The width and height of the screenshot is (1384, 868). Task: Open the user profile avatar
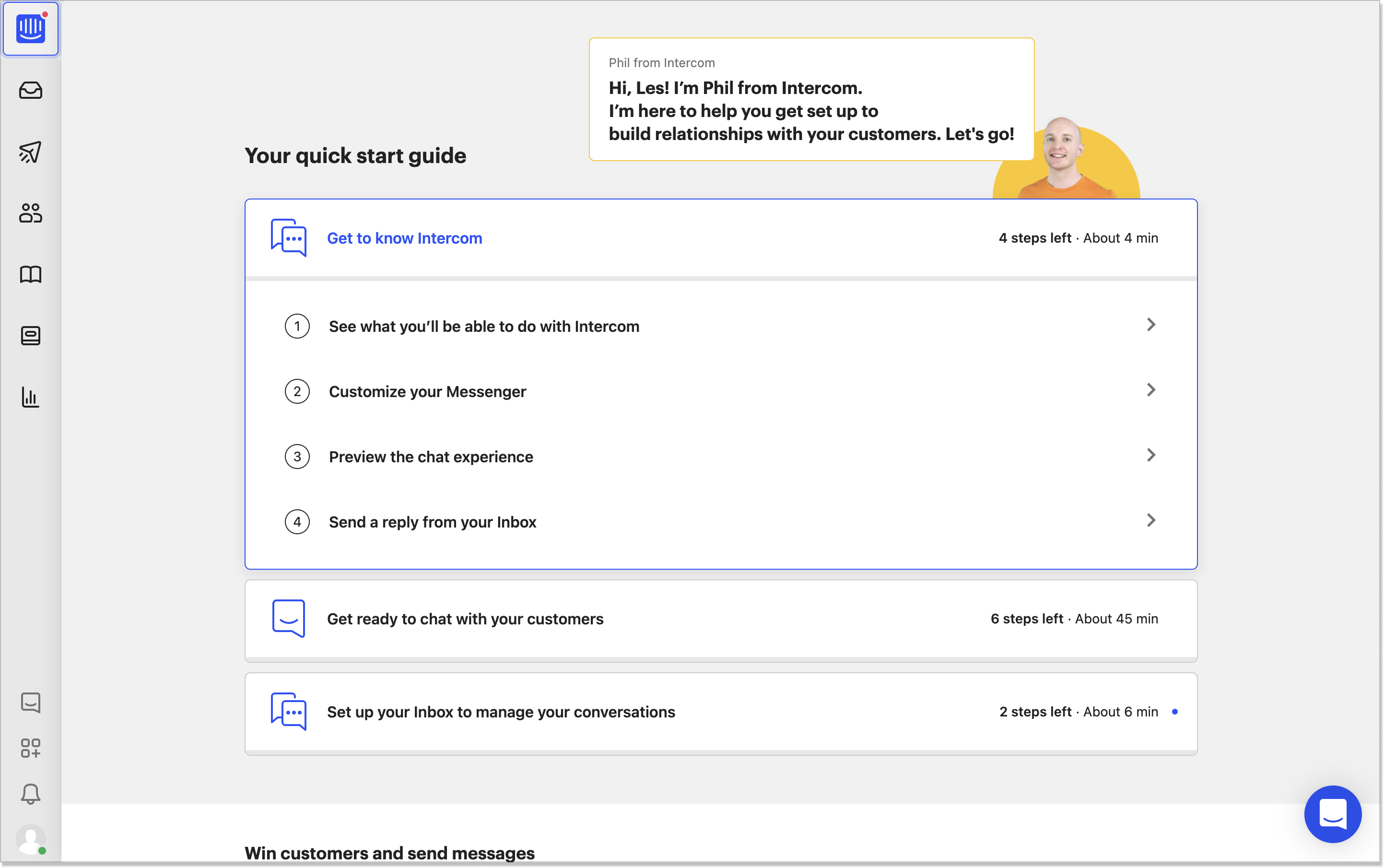pyautogui.click(x=30, y=840)
